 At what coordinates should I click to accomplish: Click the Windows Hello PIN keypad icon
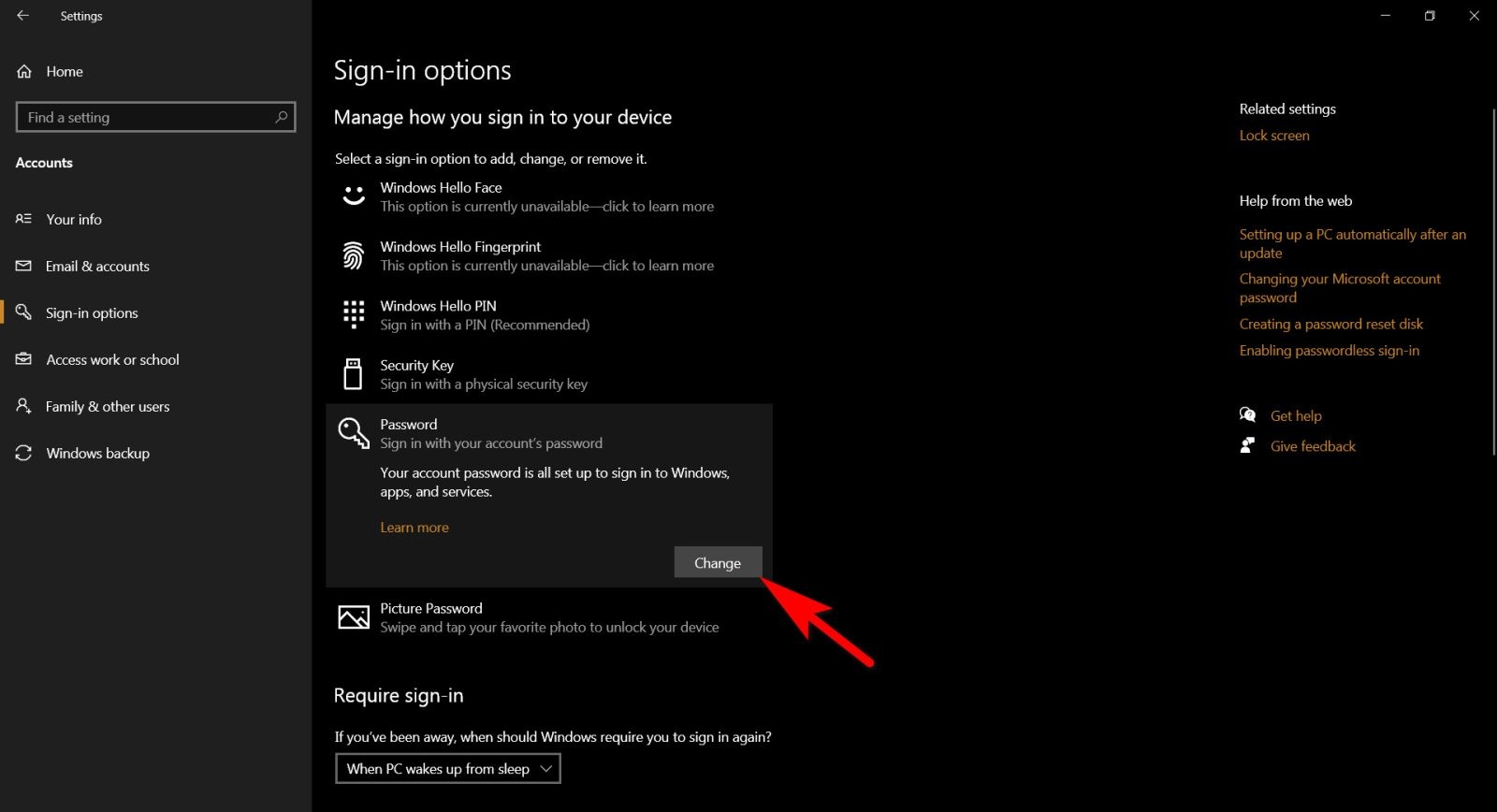[x=354, y=314]
